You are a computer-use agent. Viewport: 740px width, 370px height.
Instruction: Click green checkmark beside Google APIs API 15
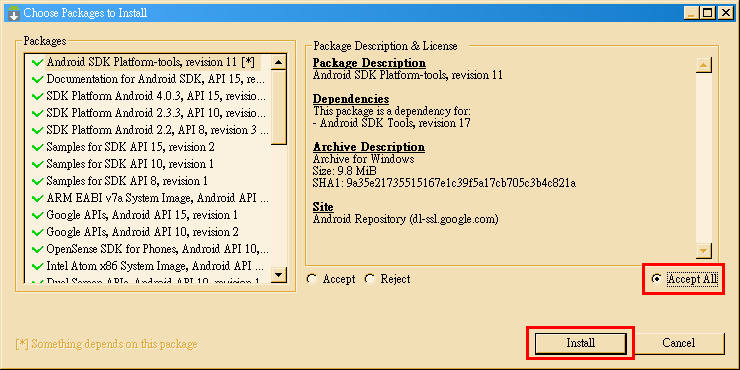tap(37, 215)
